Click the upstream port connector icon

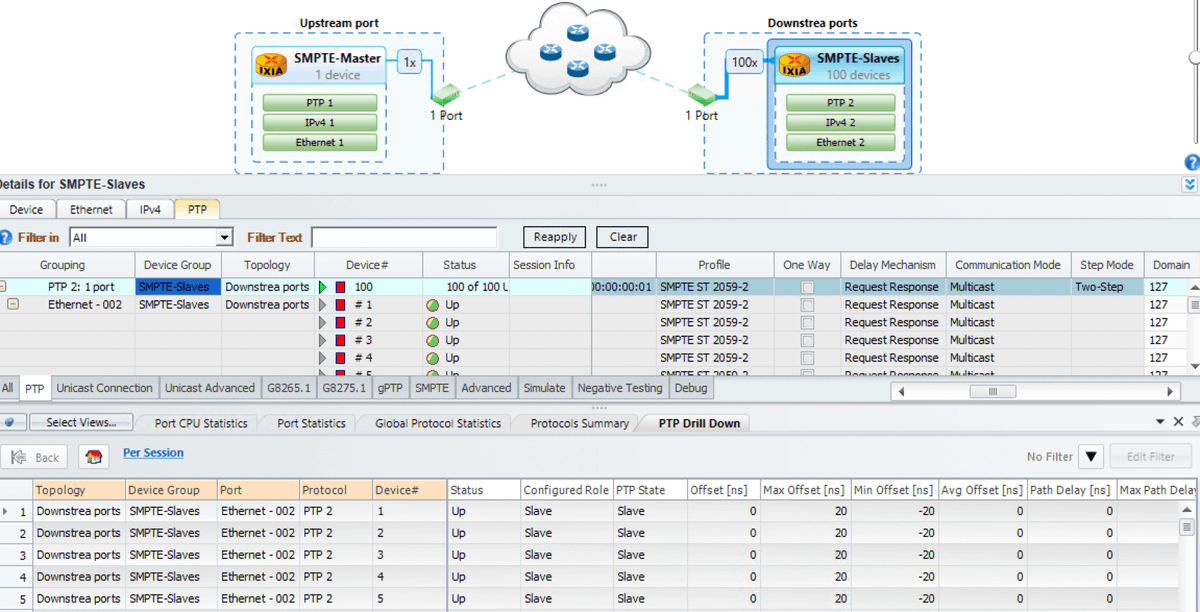point(444,96)
